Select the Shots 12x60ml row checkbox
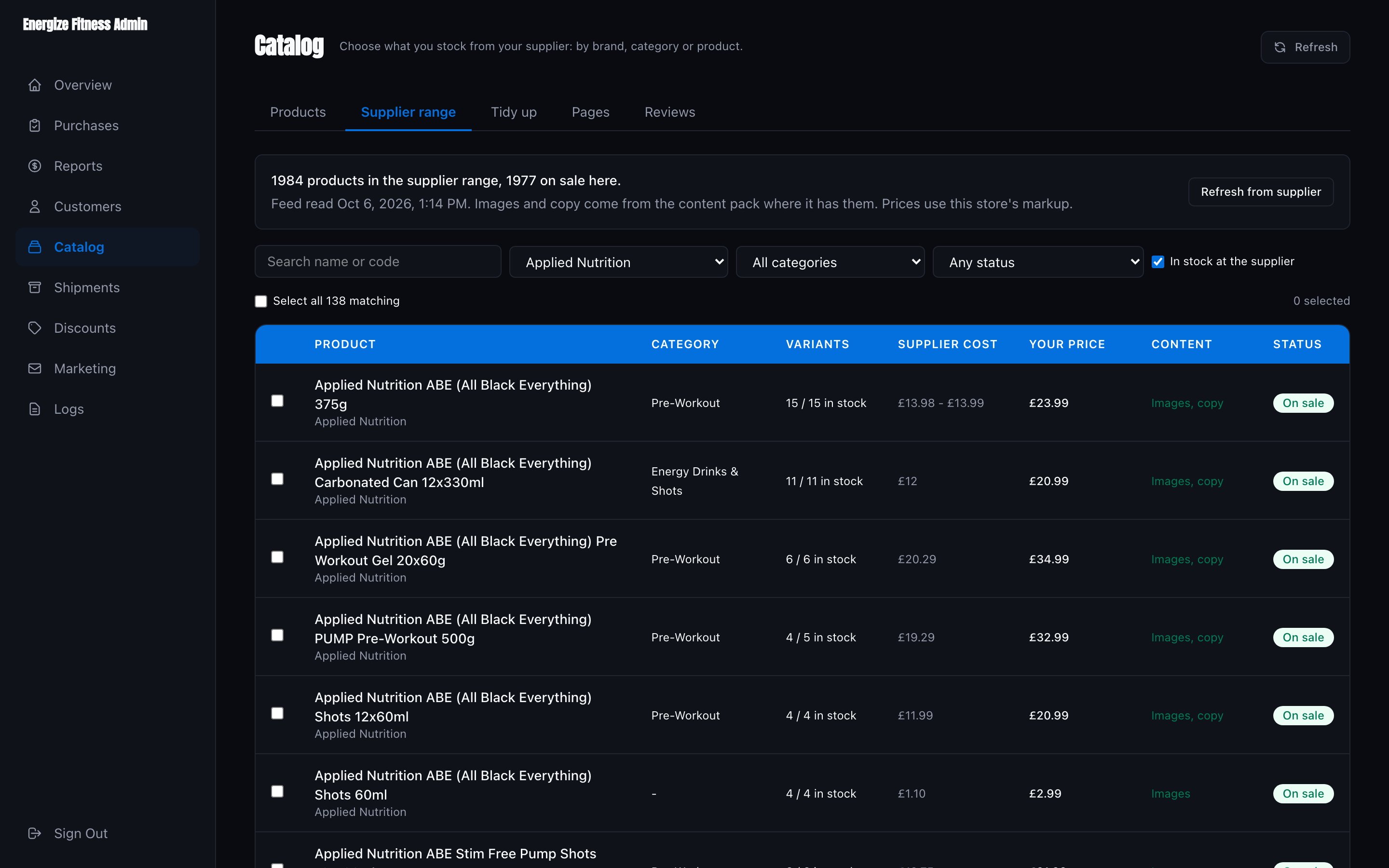 tap(277, 713)
